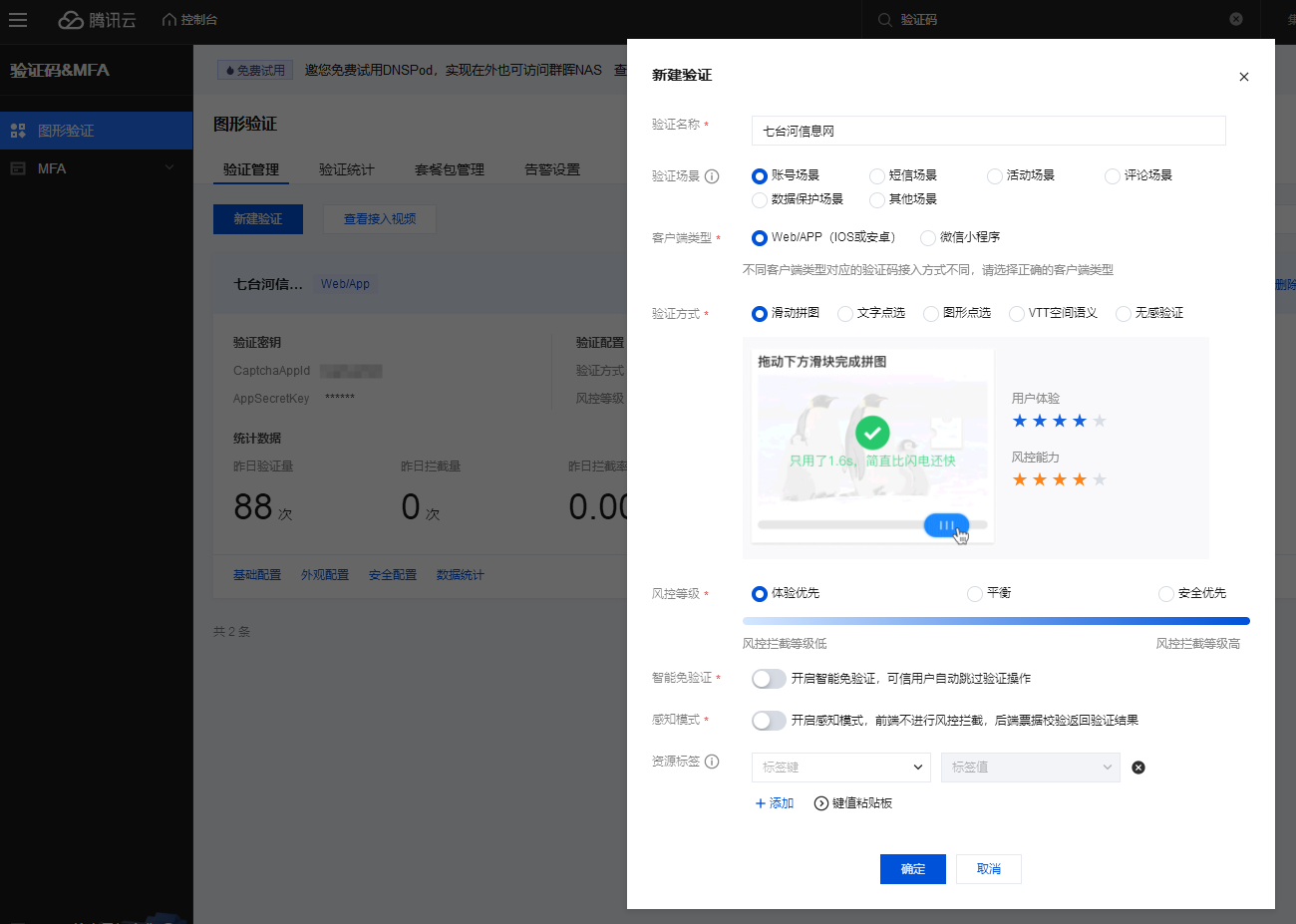Click the Tencent Cloud logo
Screen dimensions: 1296x924
tap(97, 20)
